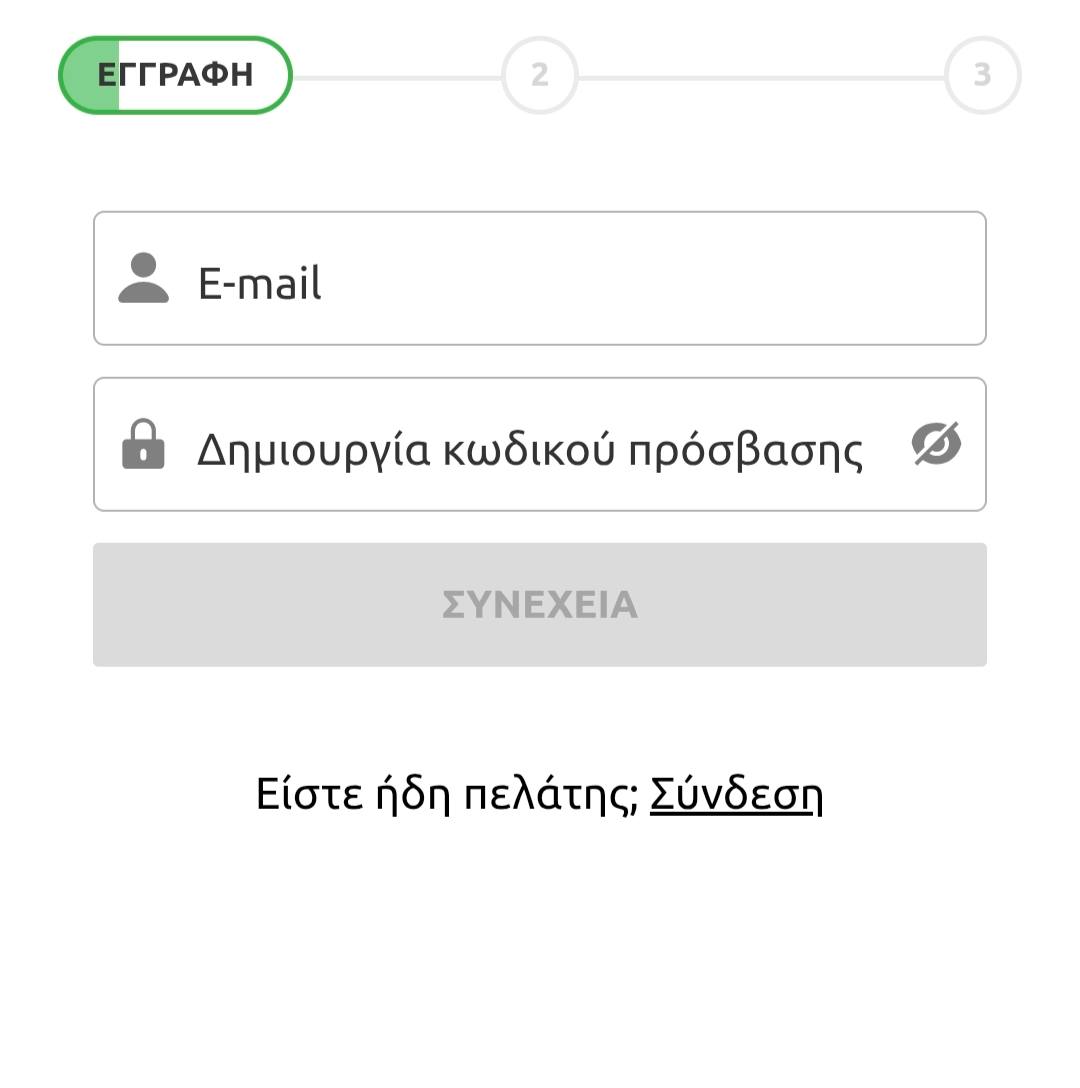Click the person icon in E-mail field
Image resolution: width=1080 pixels, height=1088 pixels.
[x=143, y=278]
